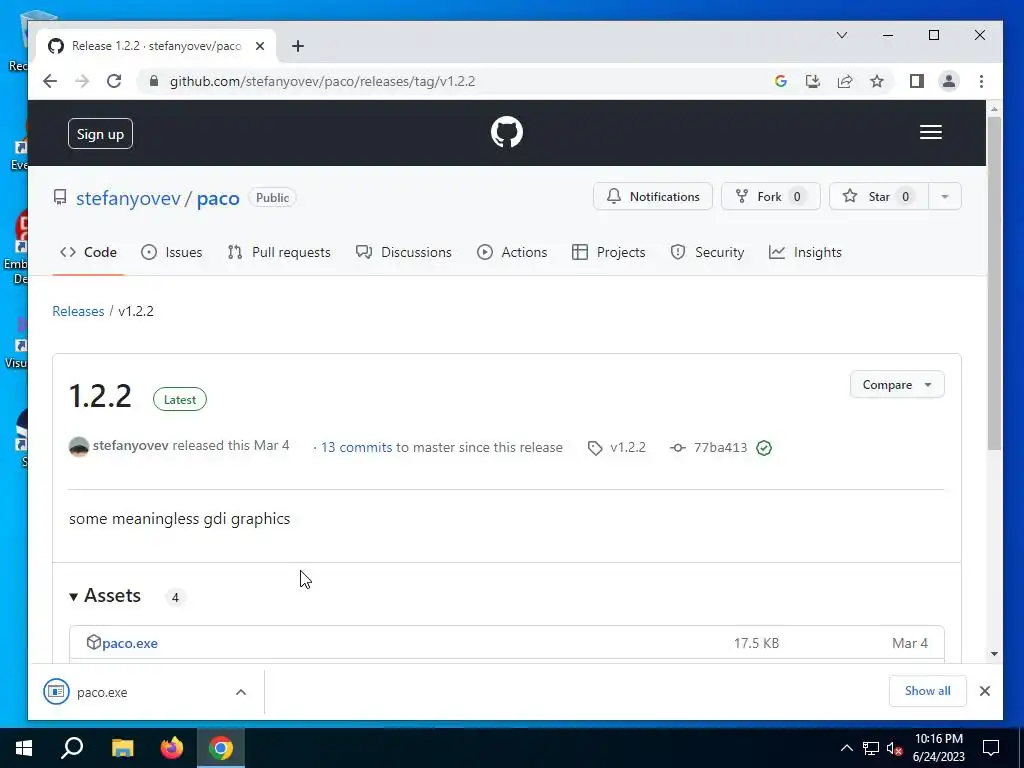Screen dimensions: 1024x768
Task: Open a new browser tab
Action: coord(298,46)
